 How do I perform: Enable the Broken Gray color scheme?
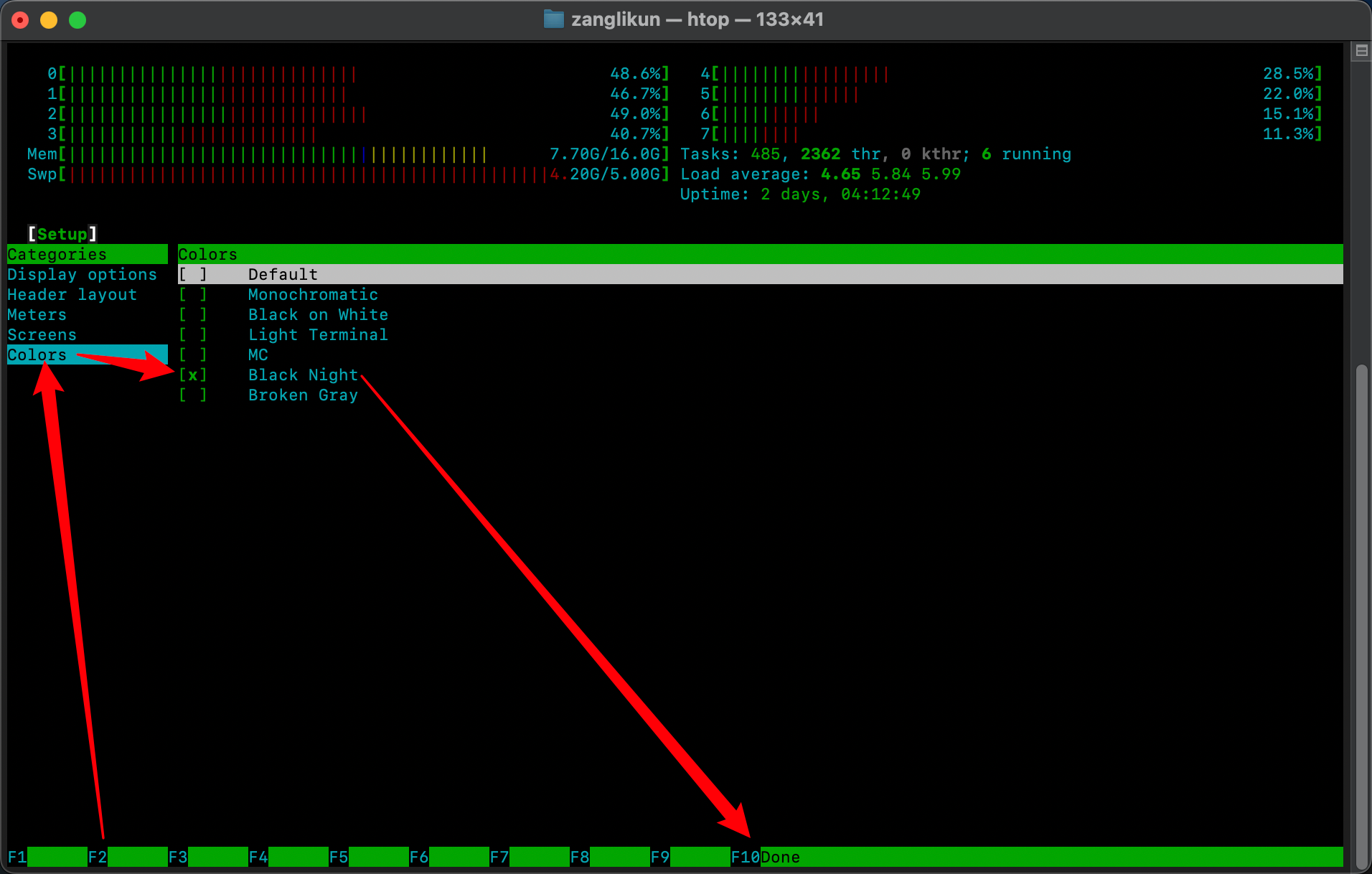click(193, 395)
